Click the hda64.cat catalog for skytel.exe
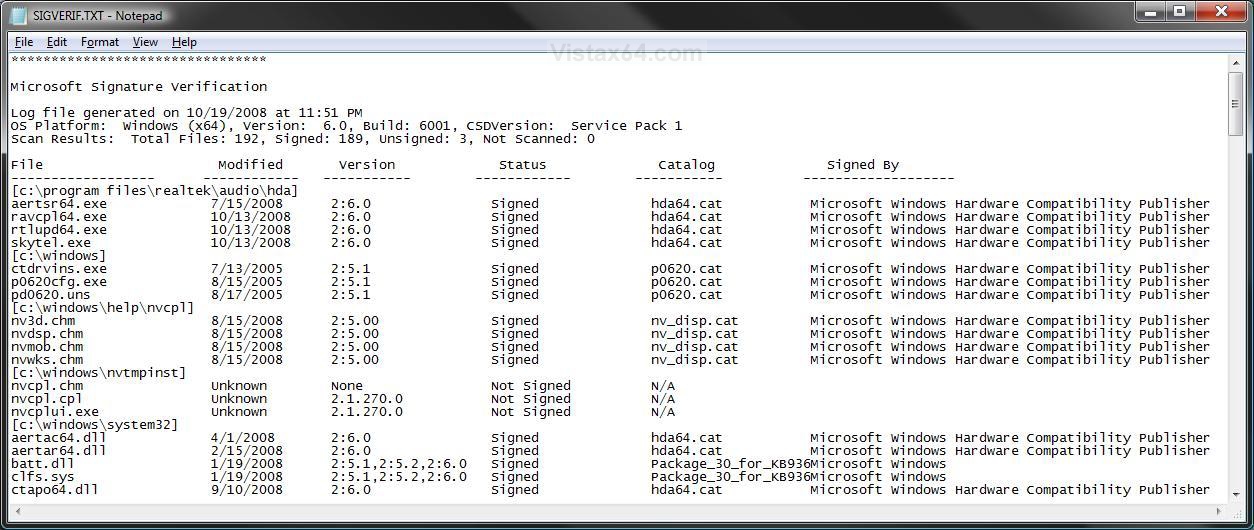Viewport: 1254px width, 530px height. [686, 243]
